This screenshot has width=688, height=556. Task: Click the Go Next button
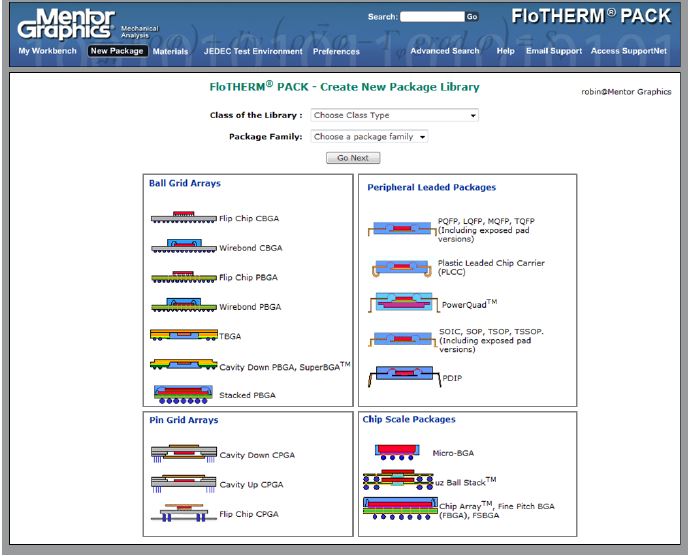pos(353,158)
